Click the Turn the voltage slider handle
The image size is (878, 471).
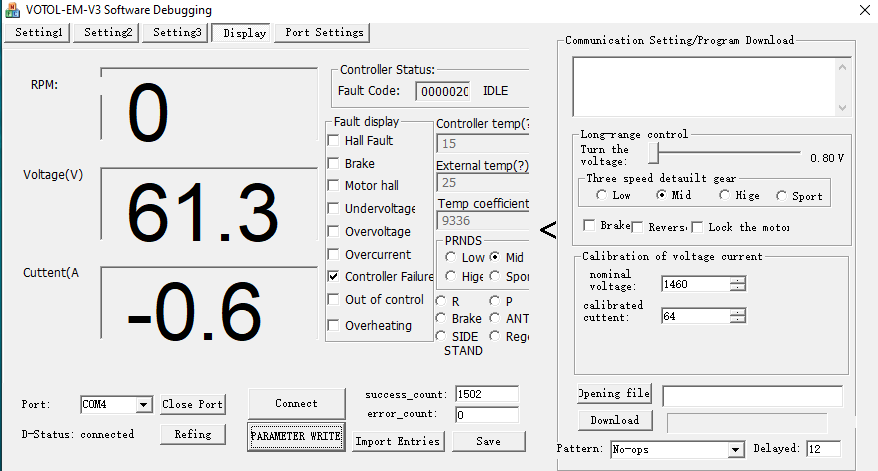(x=654, y=152)
